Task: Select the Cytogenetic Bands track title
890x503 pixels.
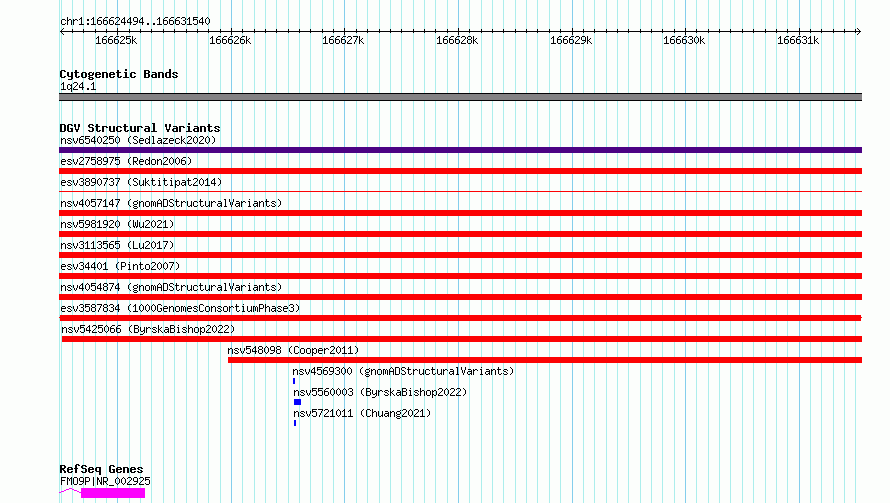Action: (119, 74)
